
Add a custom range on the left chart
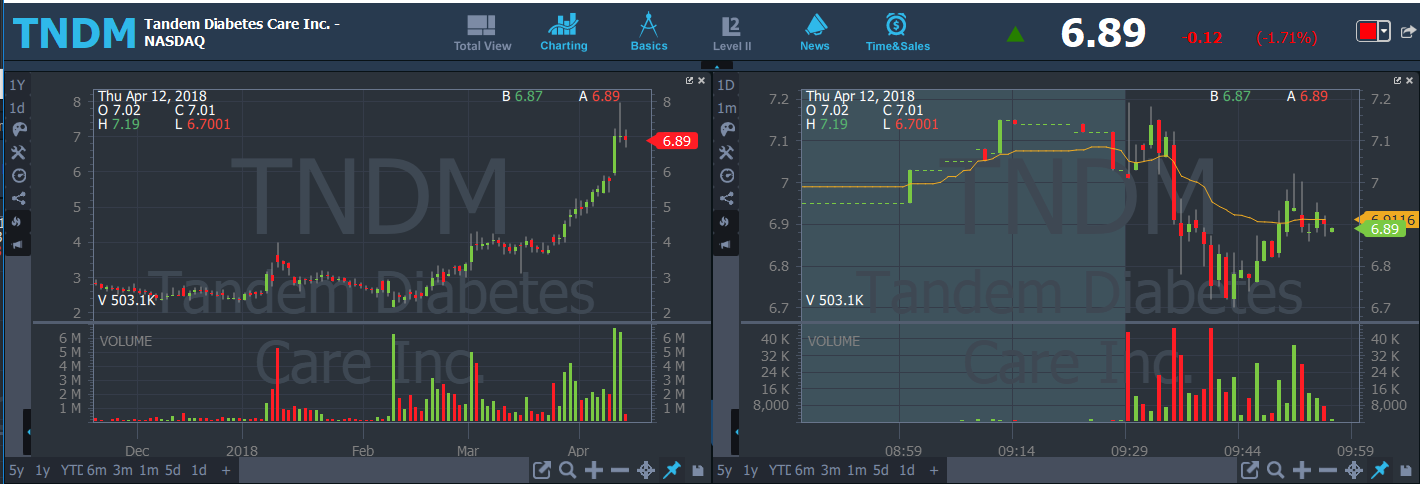[226, 470]
